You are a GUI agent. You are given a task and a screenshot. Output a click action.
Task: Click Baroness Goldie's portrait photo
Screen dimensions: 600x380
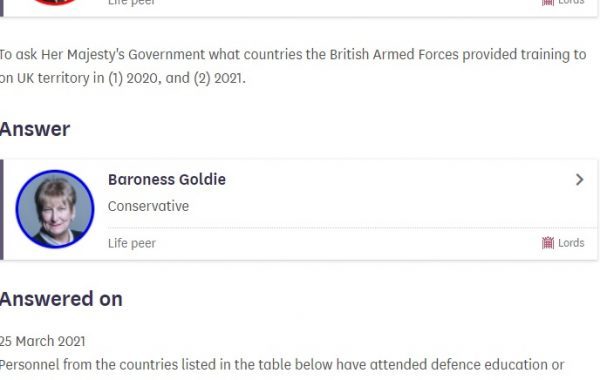tap(55, 209)
